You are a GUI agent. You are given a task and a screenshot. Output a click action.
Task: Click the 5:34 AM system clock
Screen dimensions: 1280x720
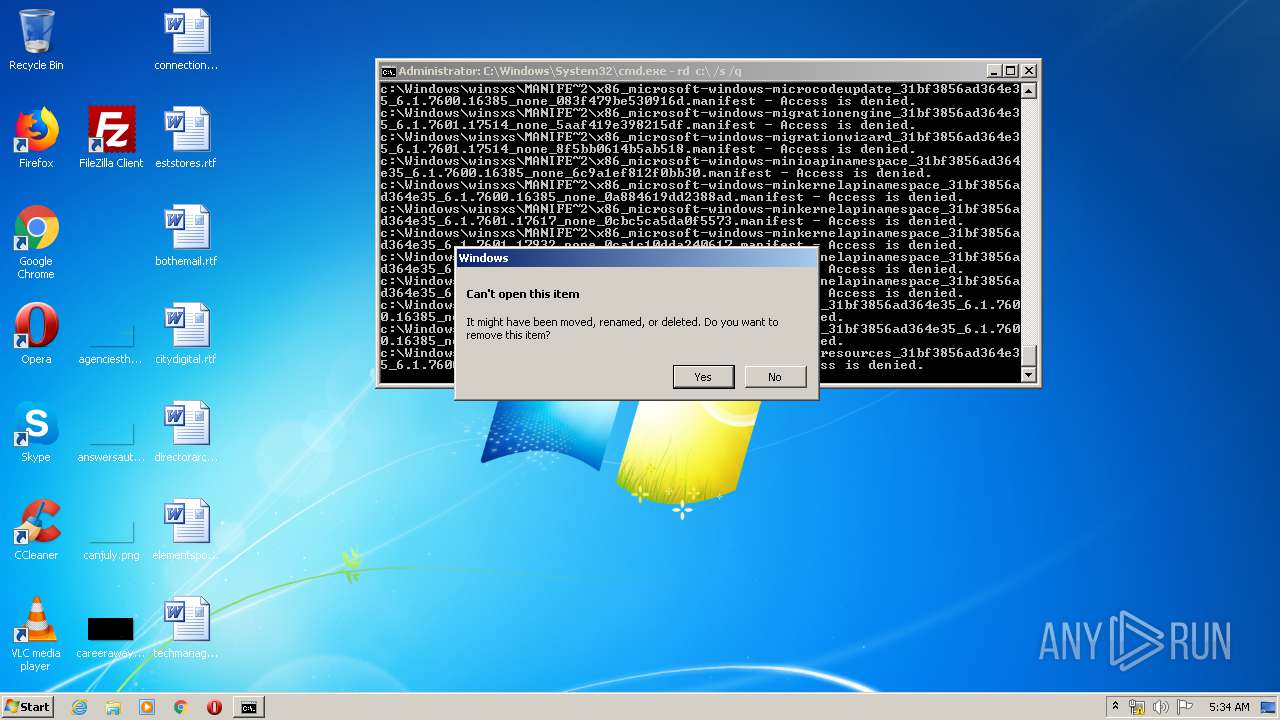tap(1229, 707)
